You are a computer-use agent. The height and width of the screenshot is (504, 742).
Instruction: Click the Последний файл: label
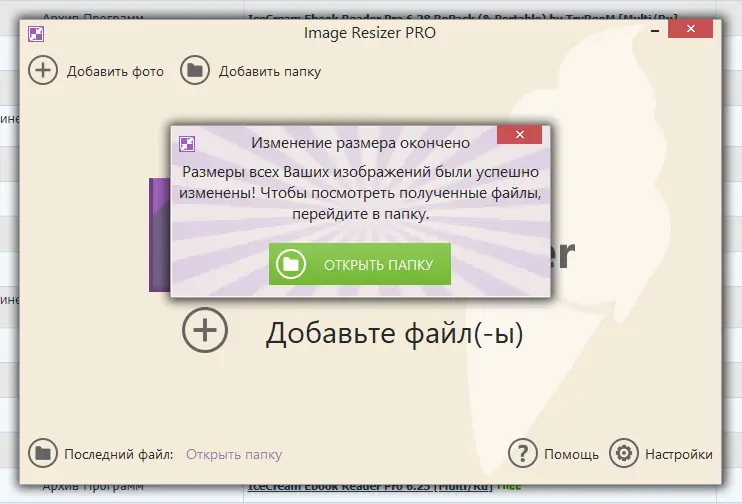click(x=119, y=454)
